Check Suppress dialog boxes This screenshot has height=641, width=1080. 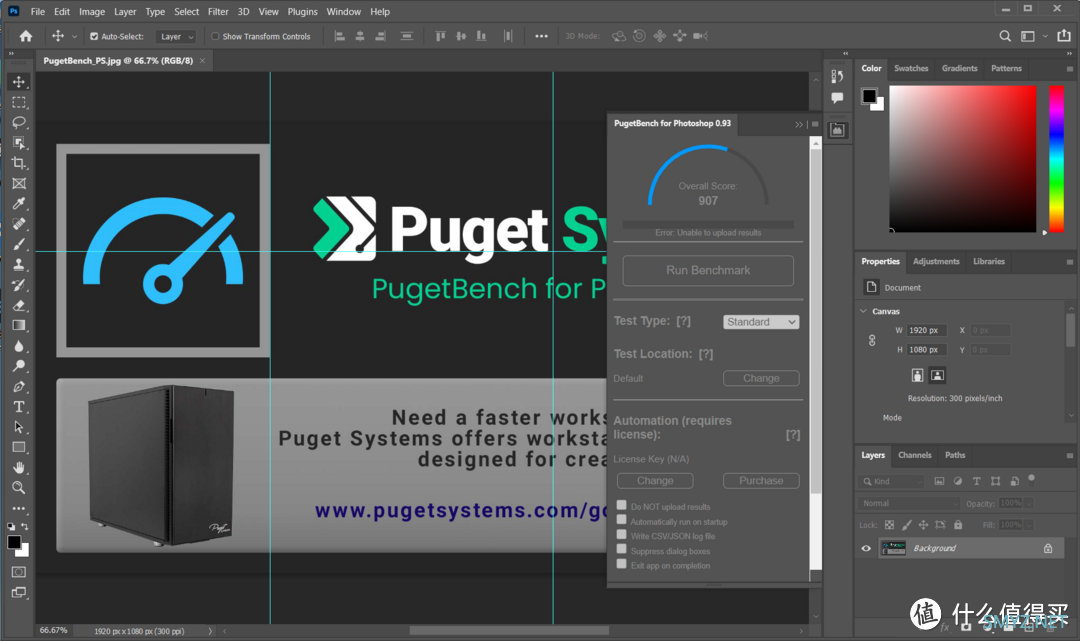coord(621,549)
